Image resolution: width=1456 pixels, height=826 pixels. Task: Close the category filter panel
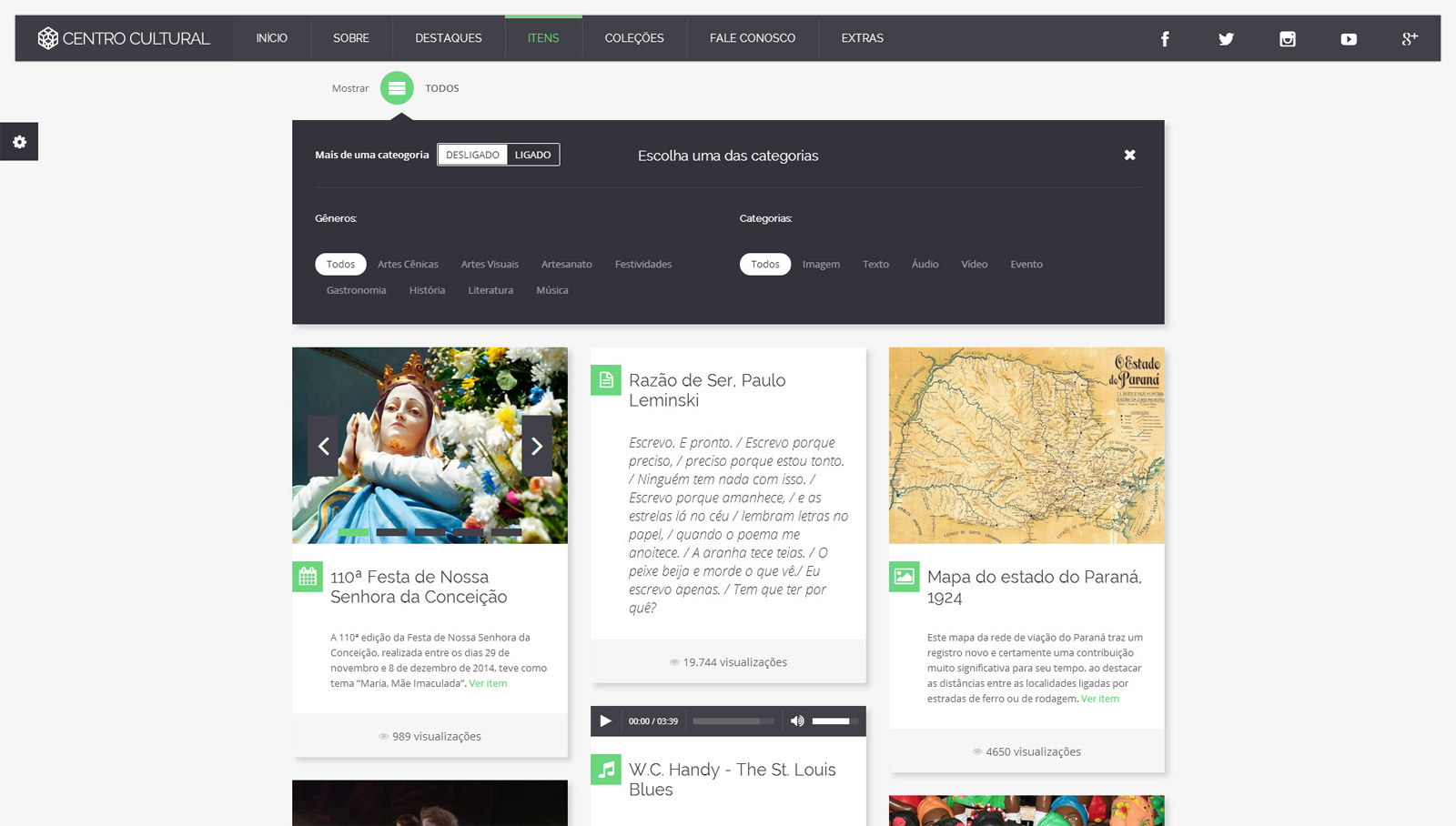click(1129, 156)
